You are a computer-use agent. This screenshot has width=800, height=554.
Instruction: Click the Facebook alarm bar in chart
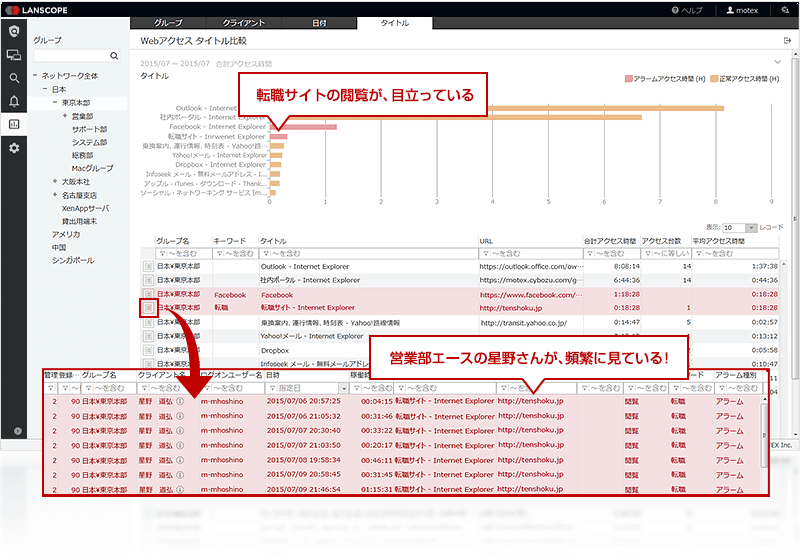[303, 127]
